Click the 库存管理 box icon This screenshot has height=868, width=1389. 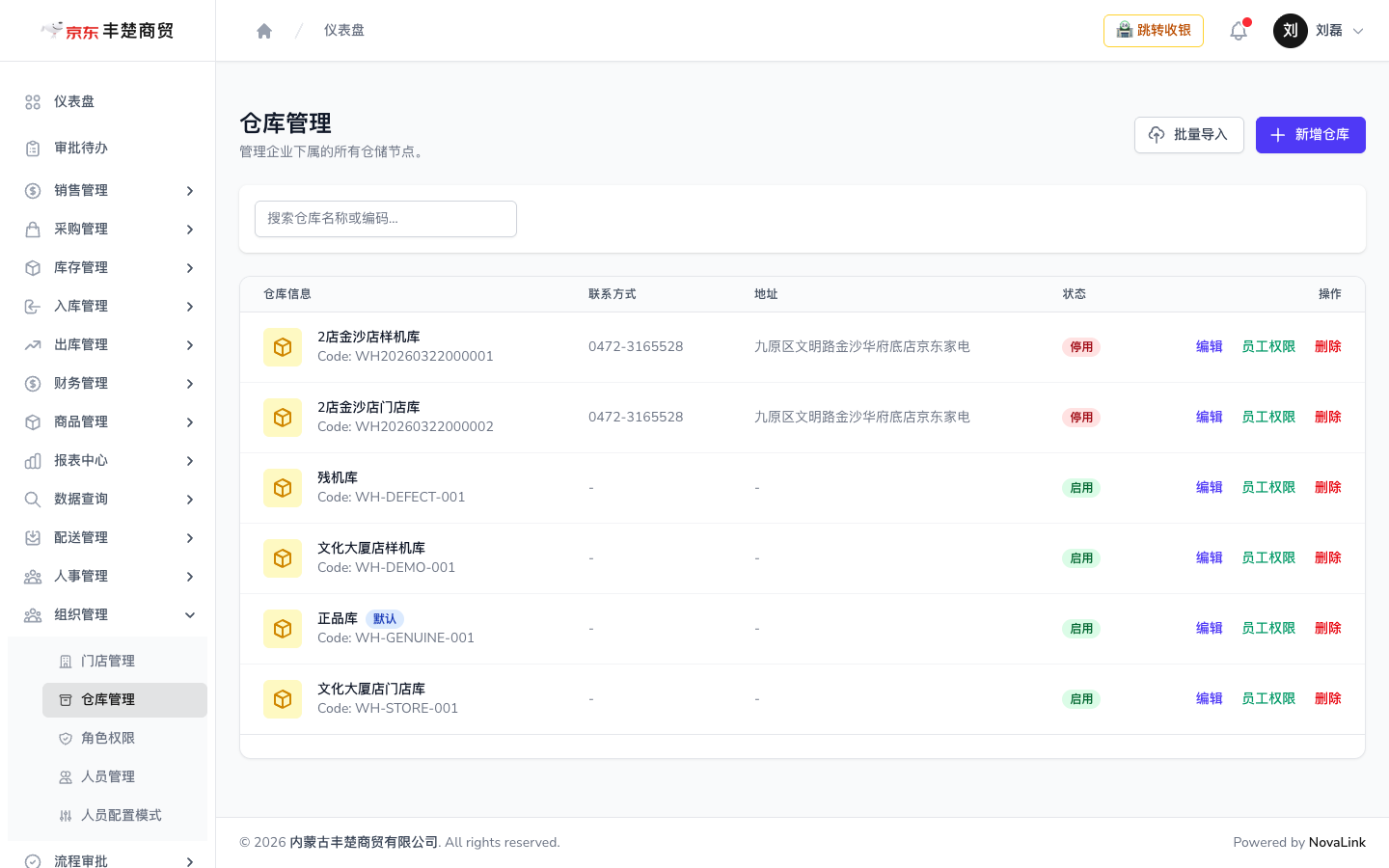[33, 268]
